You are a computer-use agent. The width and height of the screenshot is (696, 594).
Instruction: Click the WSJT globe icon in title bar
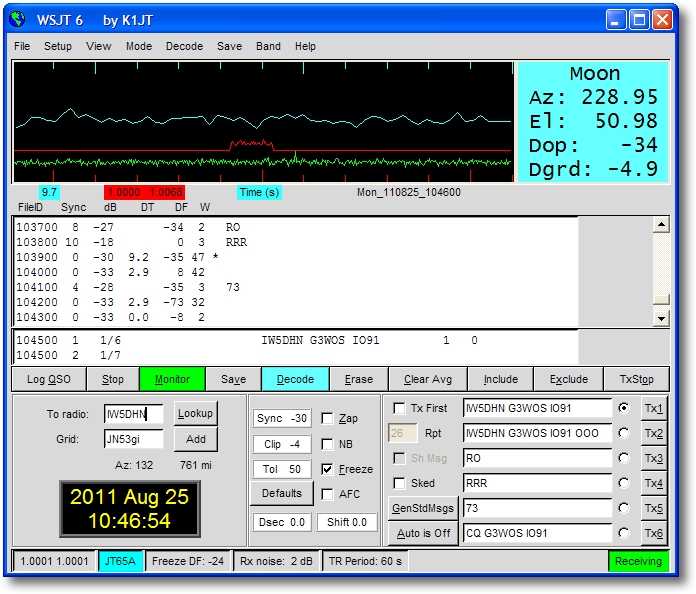coord(18,20)
